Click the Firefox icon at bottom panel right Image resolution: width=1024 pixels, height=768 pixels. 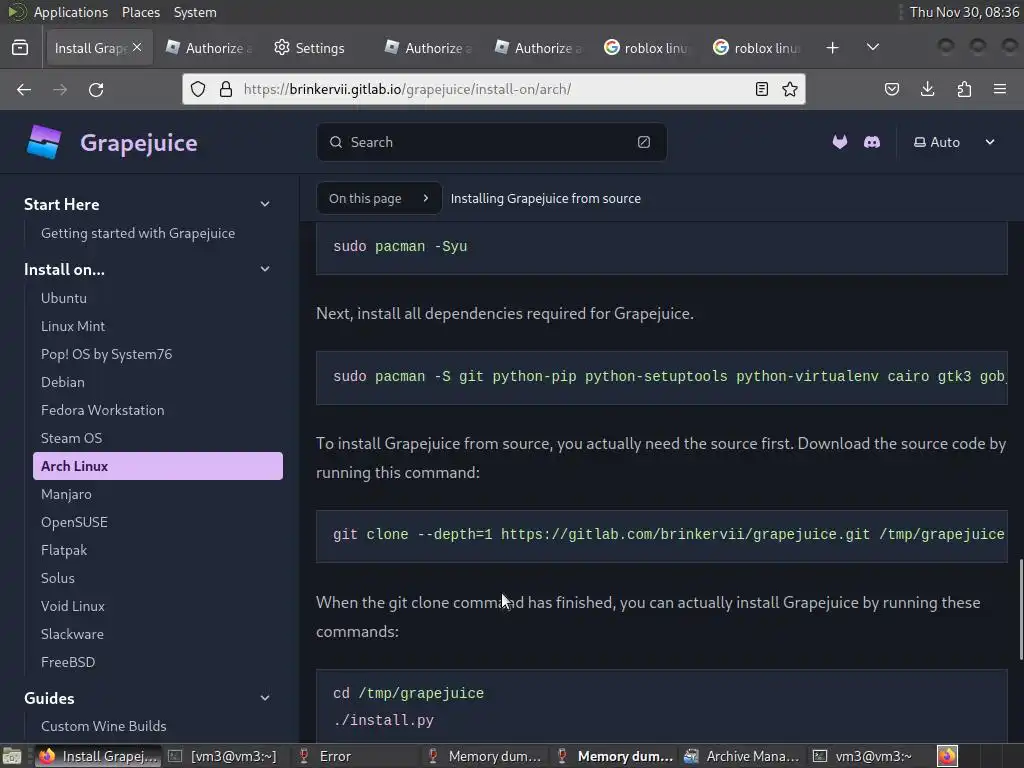(947, 756)
